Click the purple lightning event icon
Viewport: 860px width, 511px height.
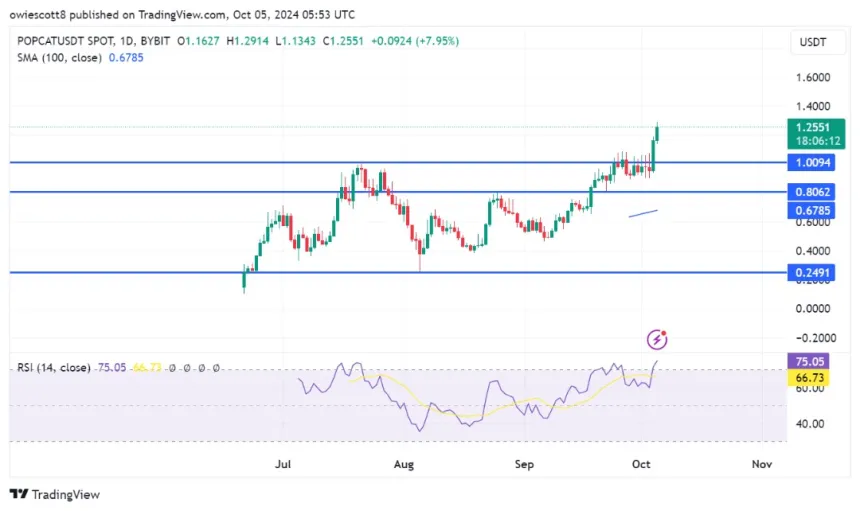[657, 339]
